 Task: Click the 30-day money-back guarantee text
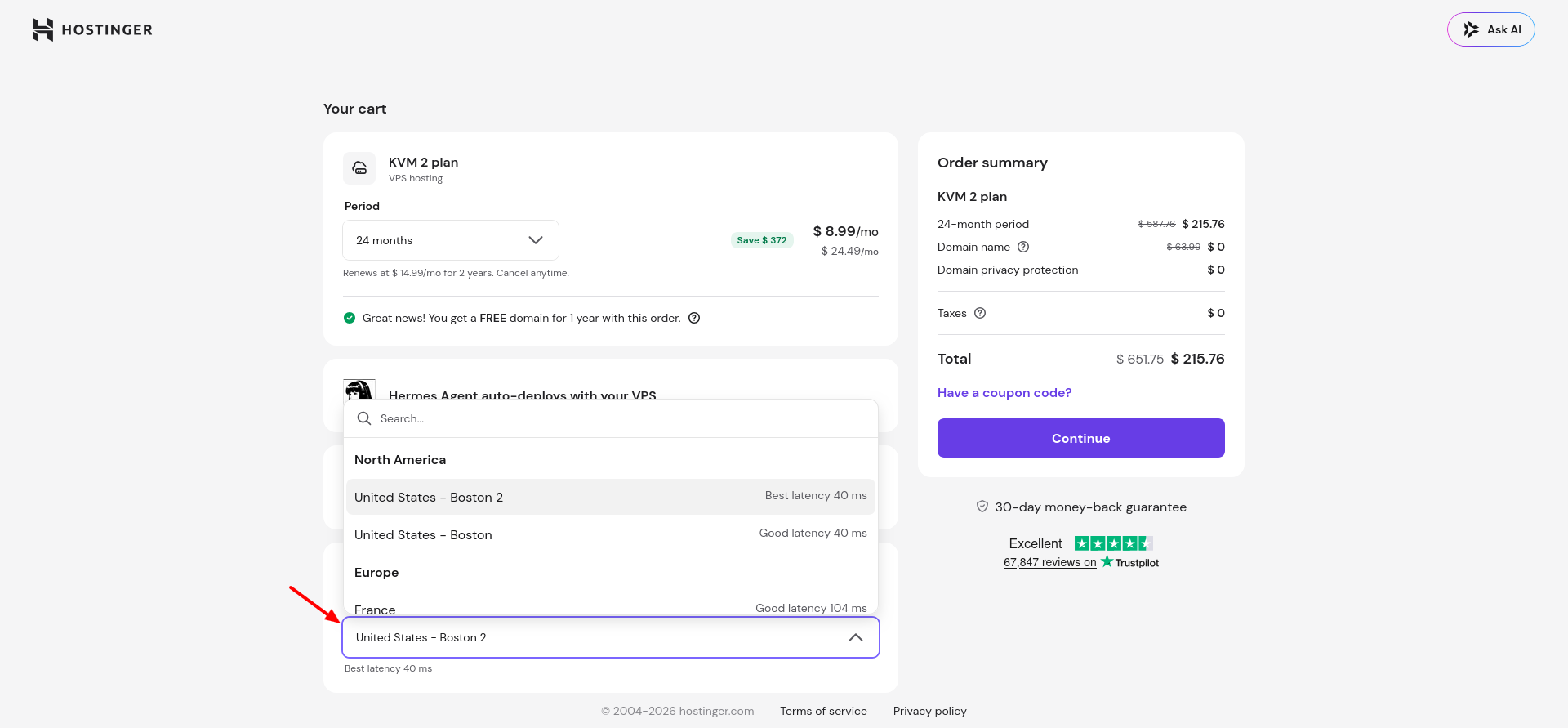(x=1090, y=507)
